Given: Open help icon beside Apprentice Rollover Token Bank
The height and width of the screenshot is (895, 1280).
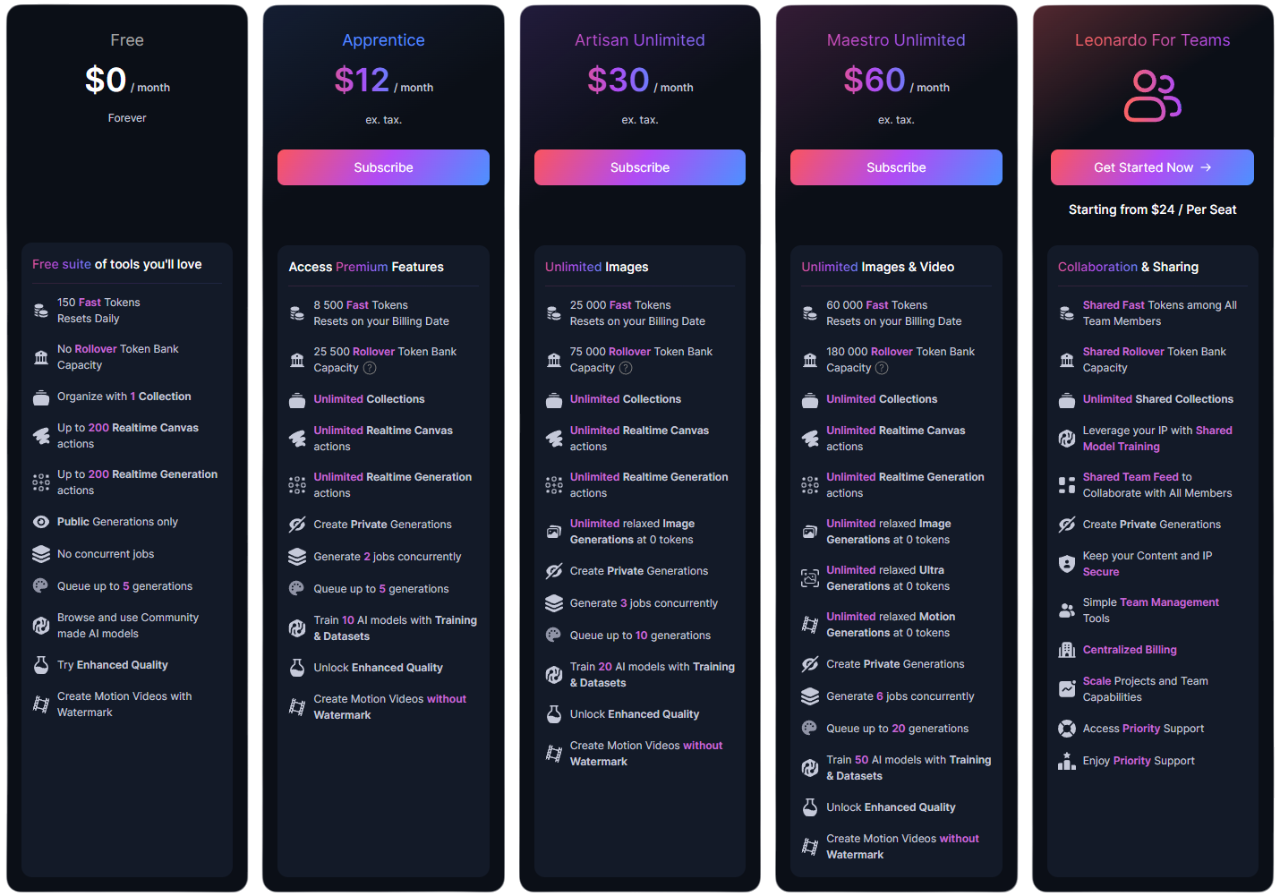Looking at the screenshot, I should [370, 368].
